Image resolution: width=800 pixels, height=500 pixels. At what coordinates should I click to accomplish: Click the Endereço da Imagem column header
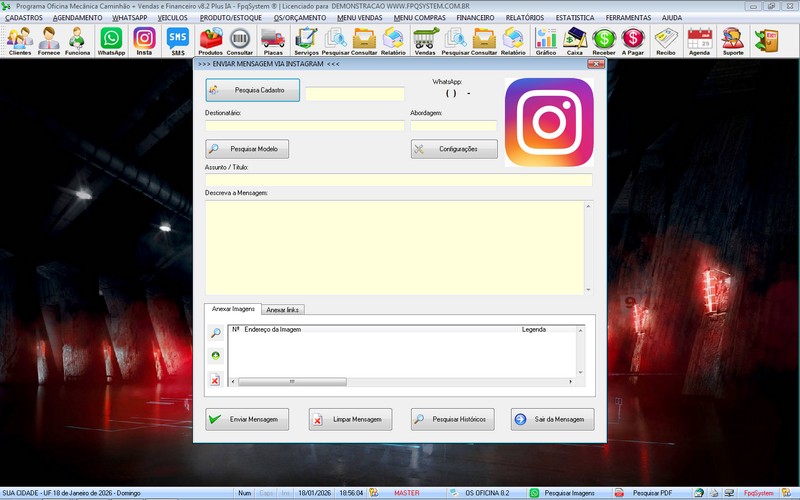[272, 330]
